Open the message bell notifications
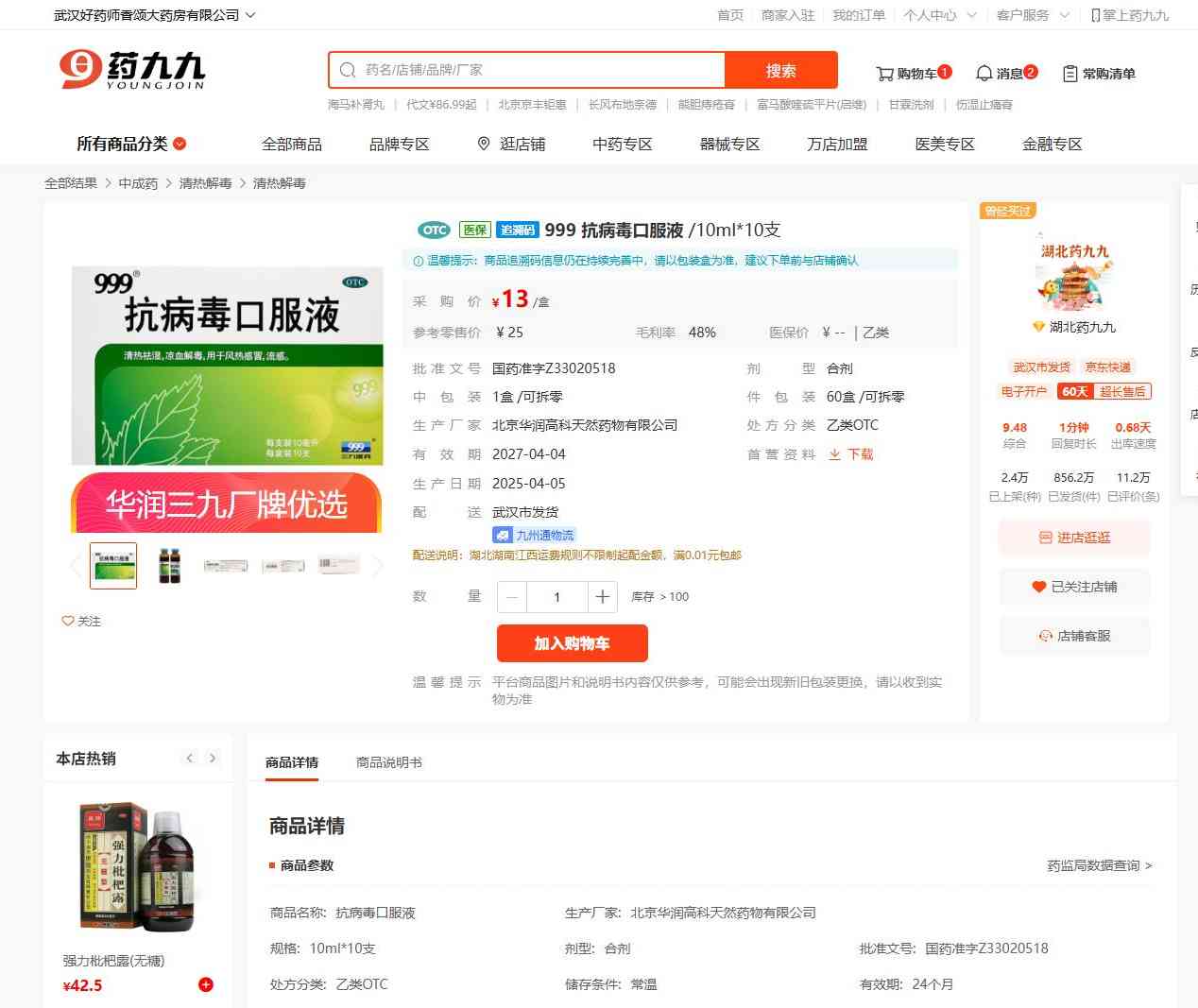1198x1008 pixels. coord(984,74)
